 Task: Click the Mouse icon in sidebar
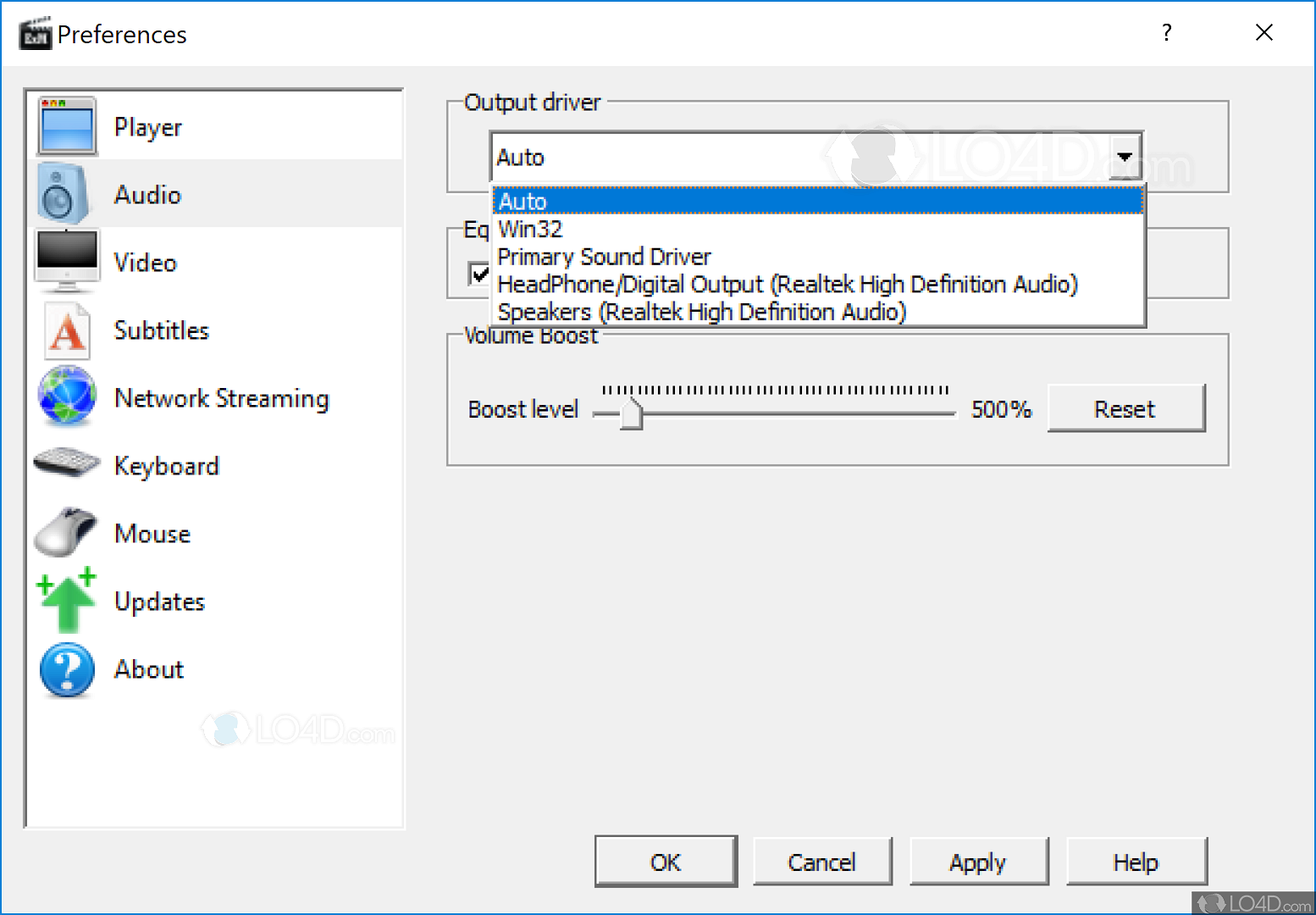(x=67, y=533)
